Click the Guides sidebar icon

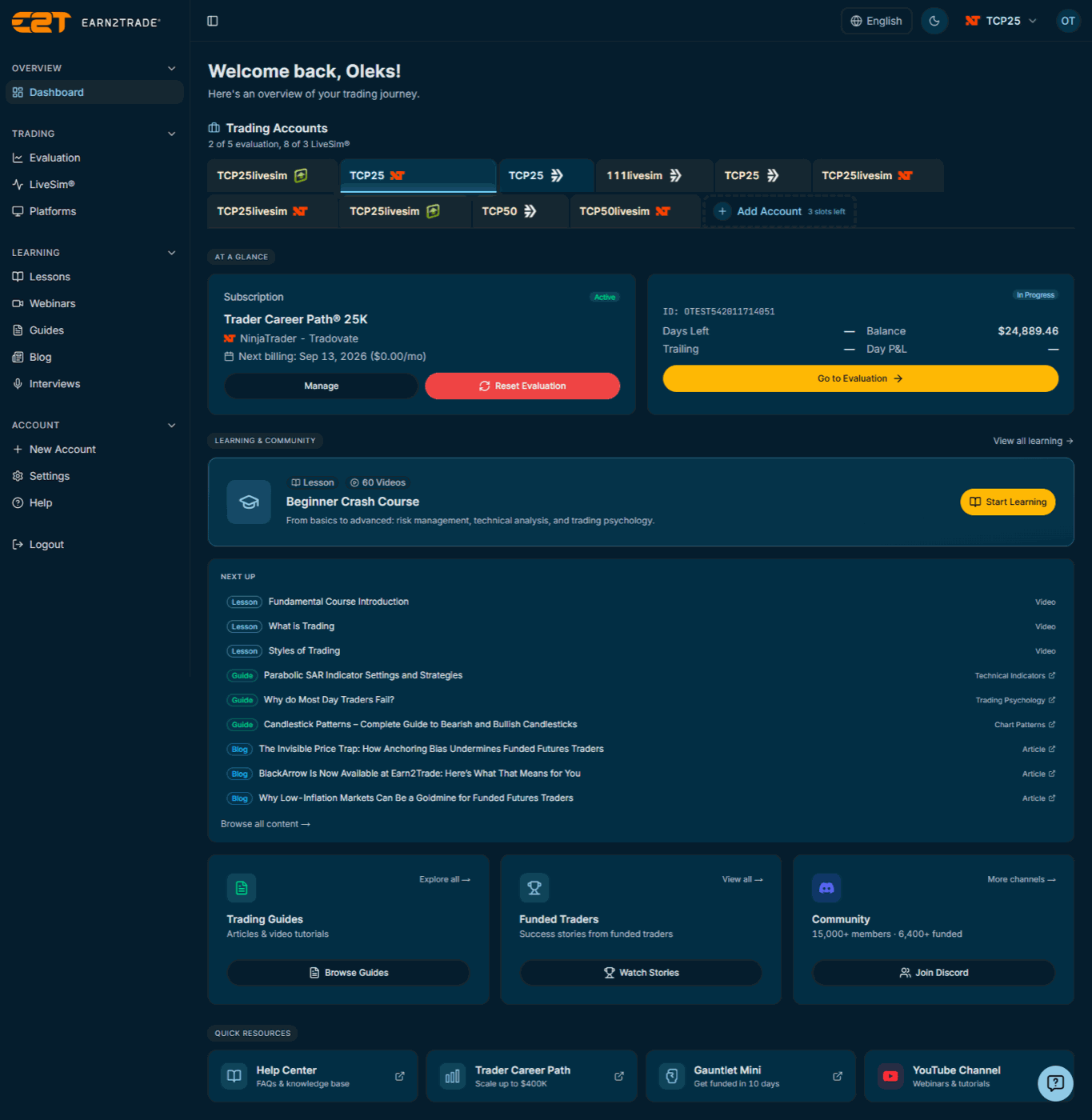click(18, 330)
